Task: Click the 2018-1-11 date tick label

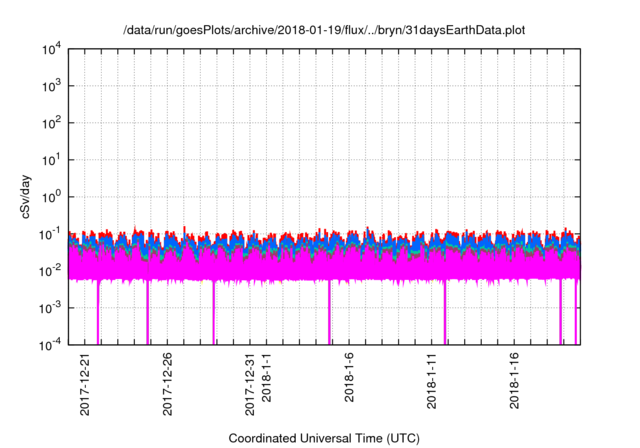Action: click(431, 381)
